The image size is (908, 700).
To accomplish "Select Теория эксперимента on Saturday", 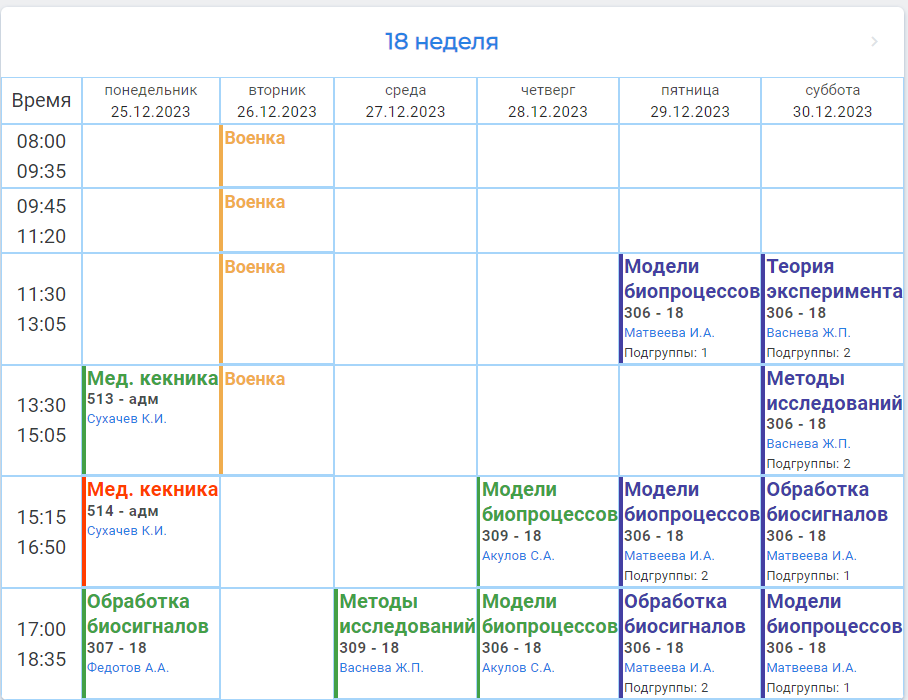I will [834, 279].
